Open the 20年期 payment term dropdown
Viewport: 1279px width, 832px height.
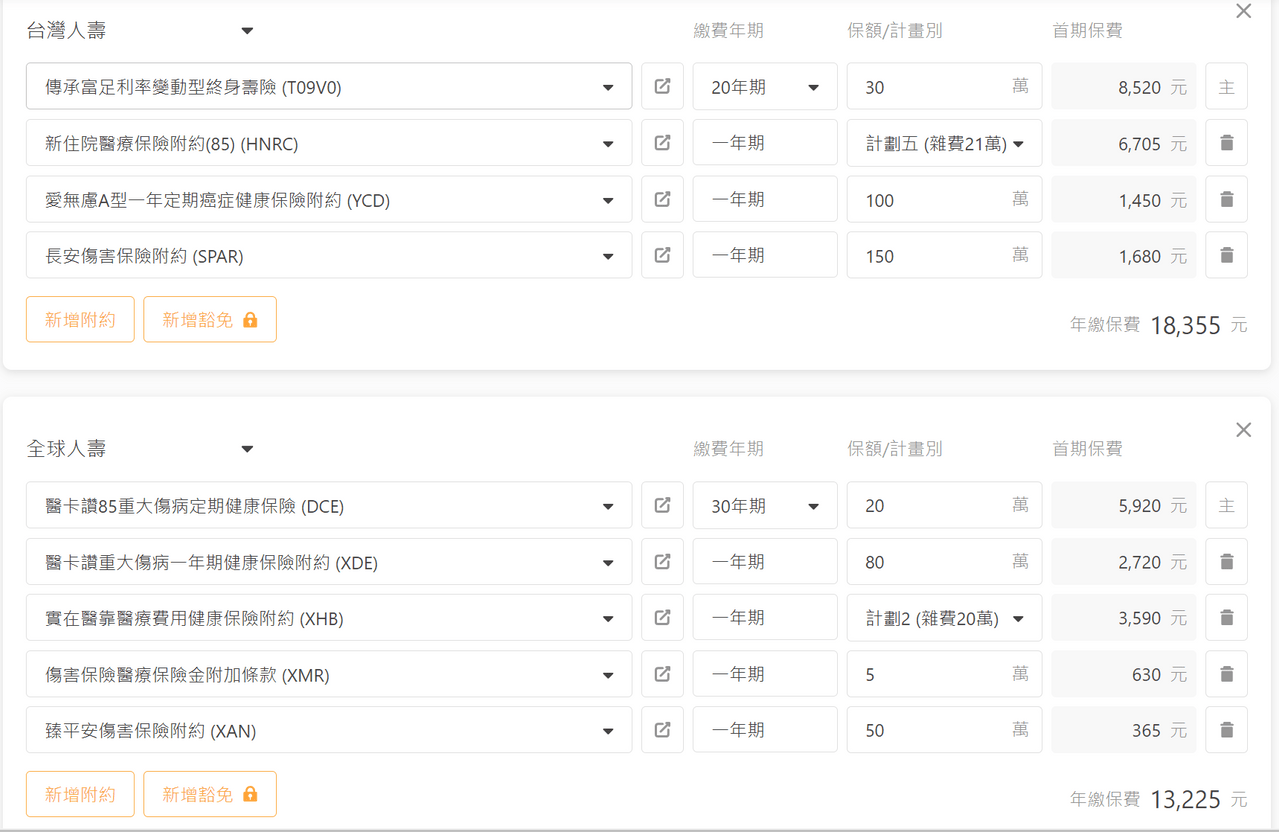(765, 87)
